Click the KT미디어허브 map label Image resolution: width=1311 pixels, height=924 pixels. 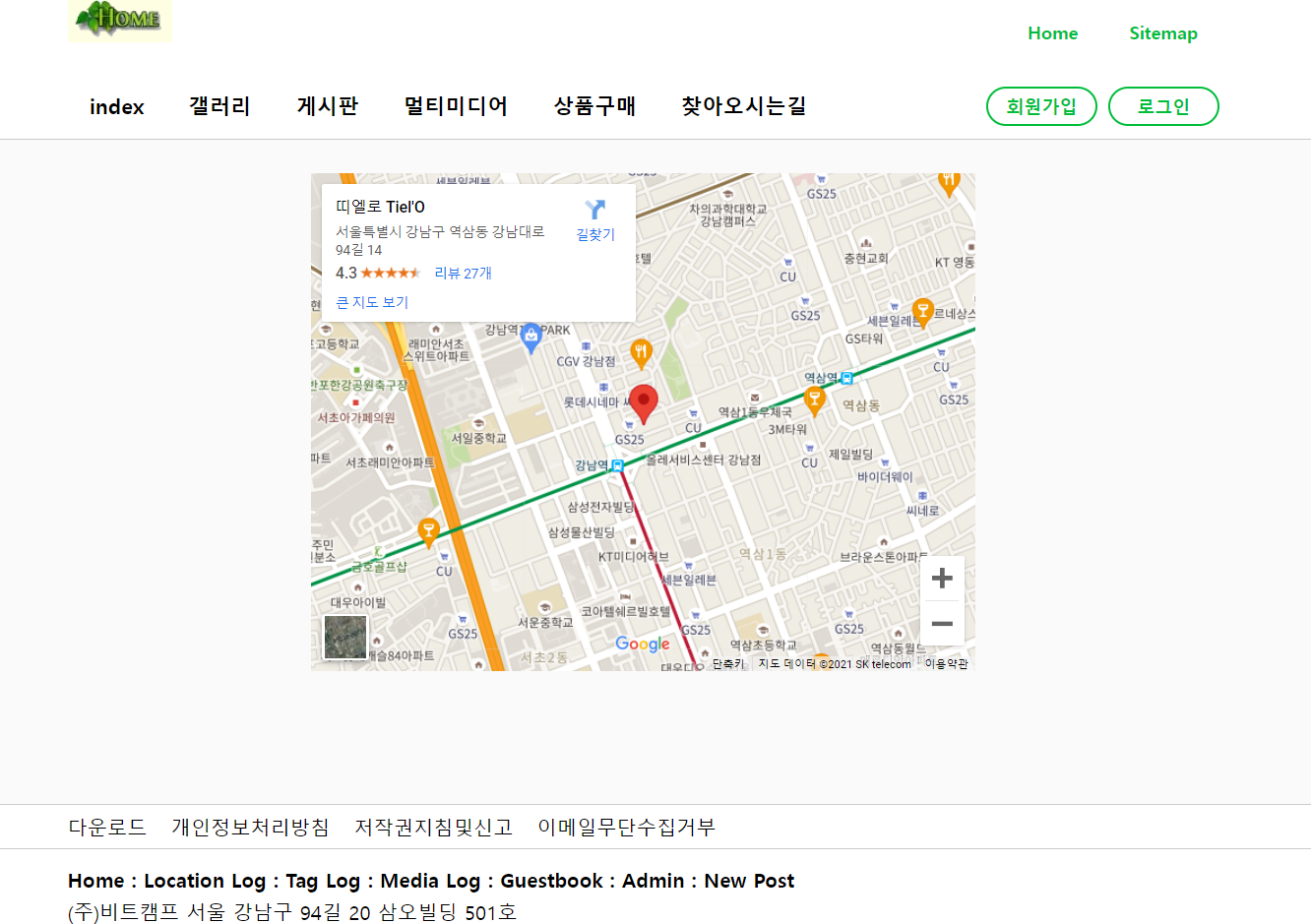pos(633,557)
